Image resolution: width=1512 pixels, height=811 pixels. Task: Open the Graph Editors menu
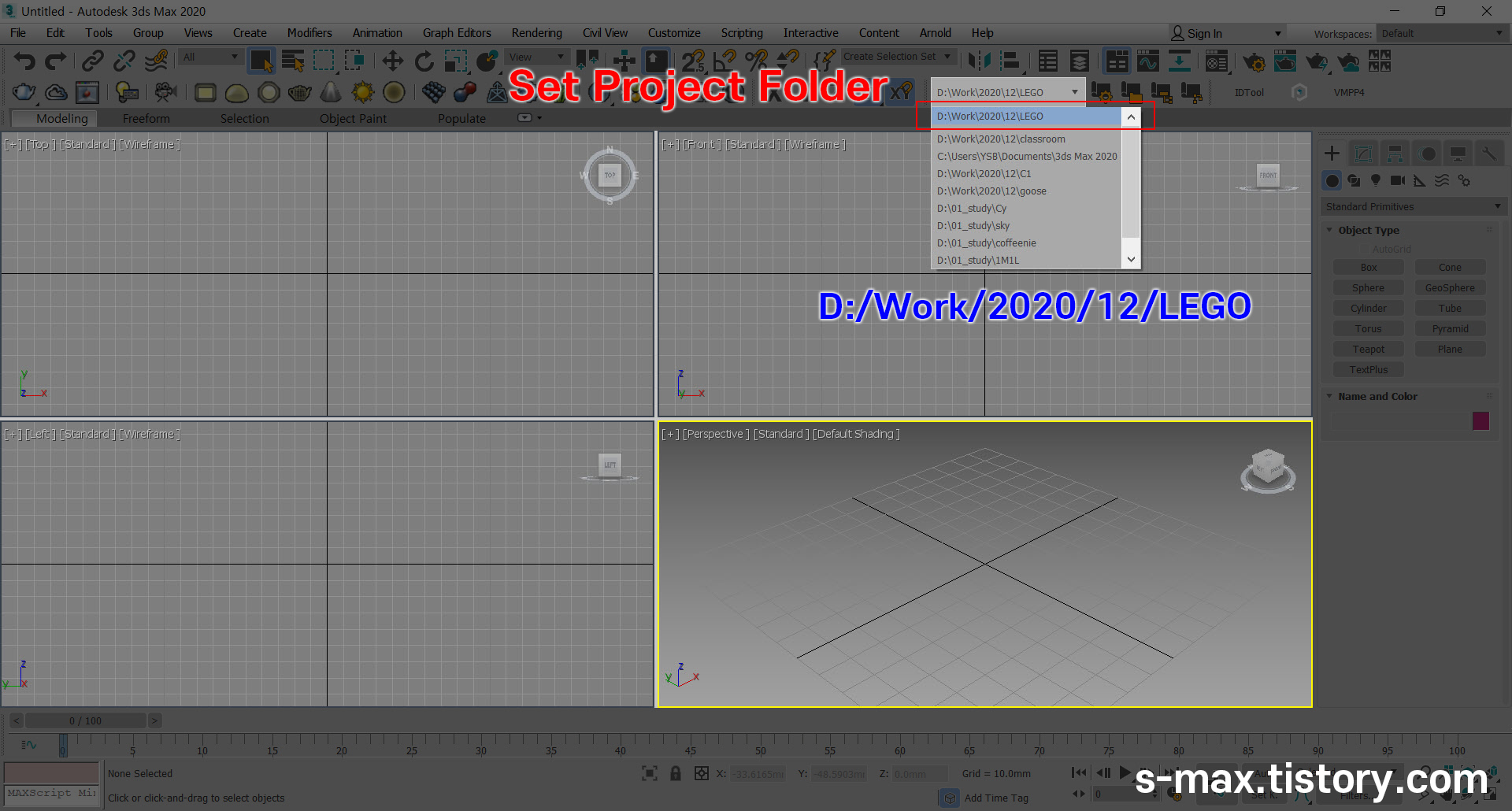click(x=457, y=33)
